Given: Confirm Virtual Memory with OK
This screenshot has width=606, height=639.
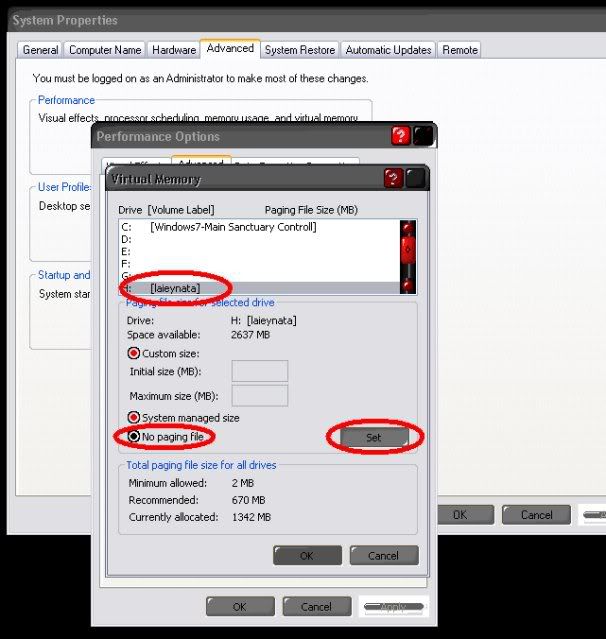Looking at the screenshot, I should (x=307, y=555).
